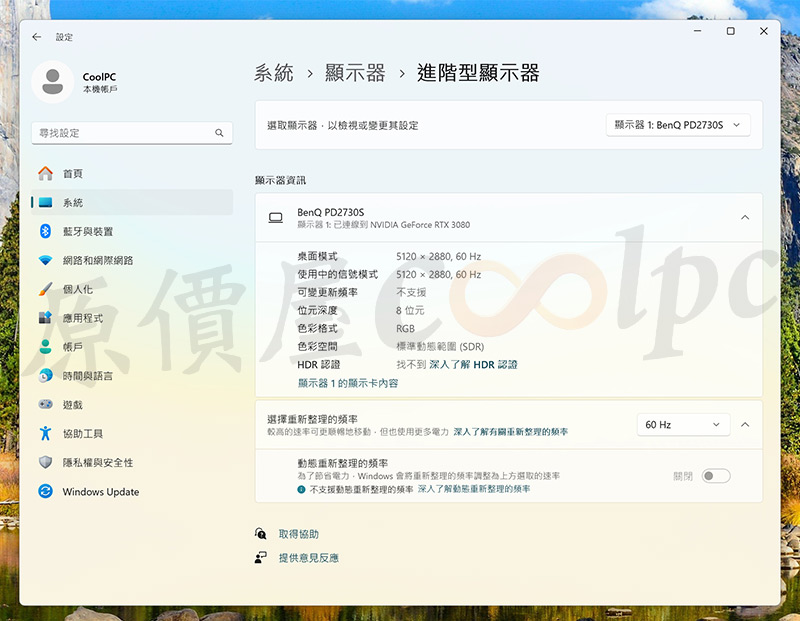Image resolution: width=800 pixels, height=621 pixels.
Task: Click the 位元深度 value 8 位元
Action: (410, 310)
